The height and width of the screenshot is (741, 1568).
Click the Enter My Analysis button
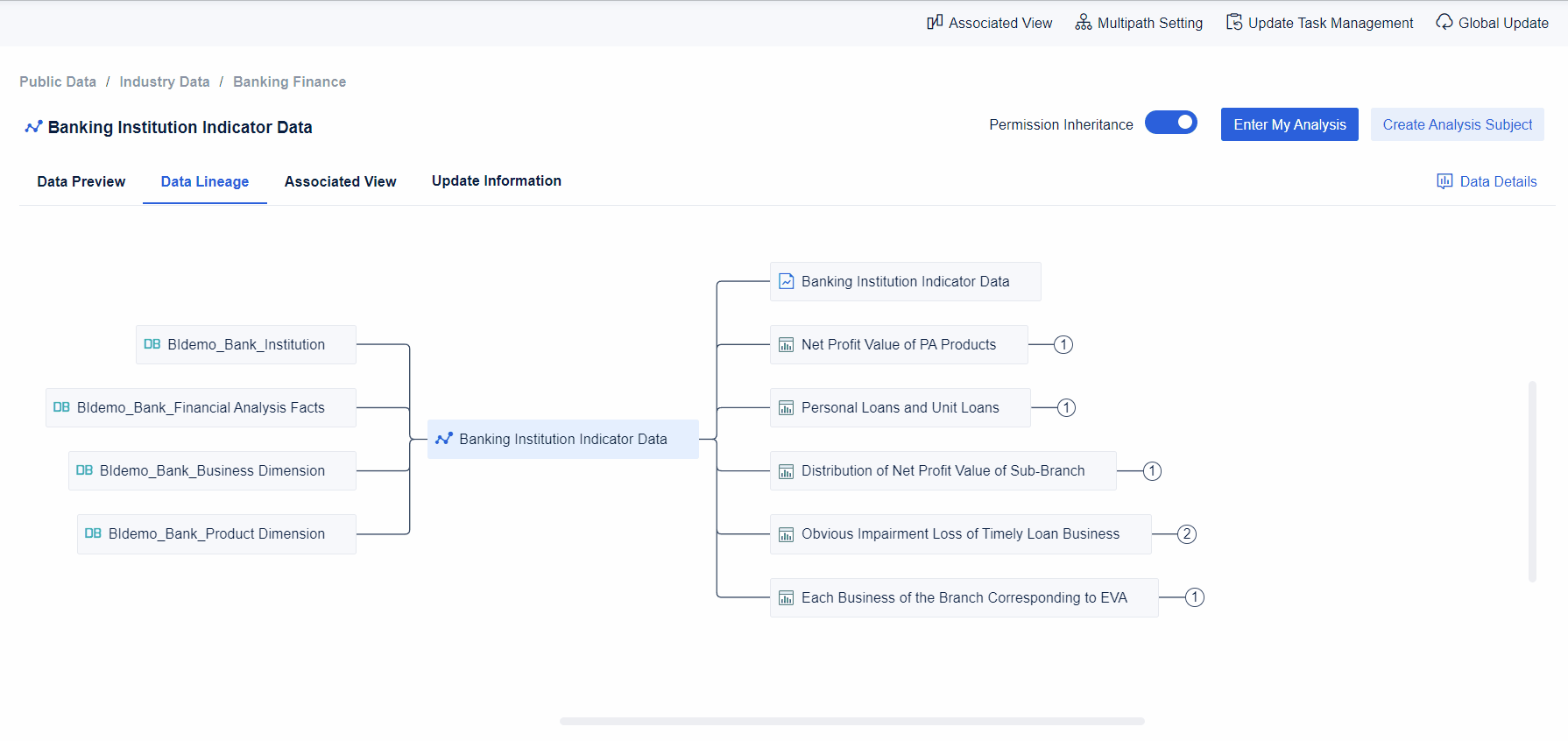pyautogui.click(x=1289, y=124)
